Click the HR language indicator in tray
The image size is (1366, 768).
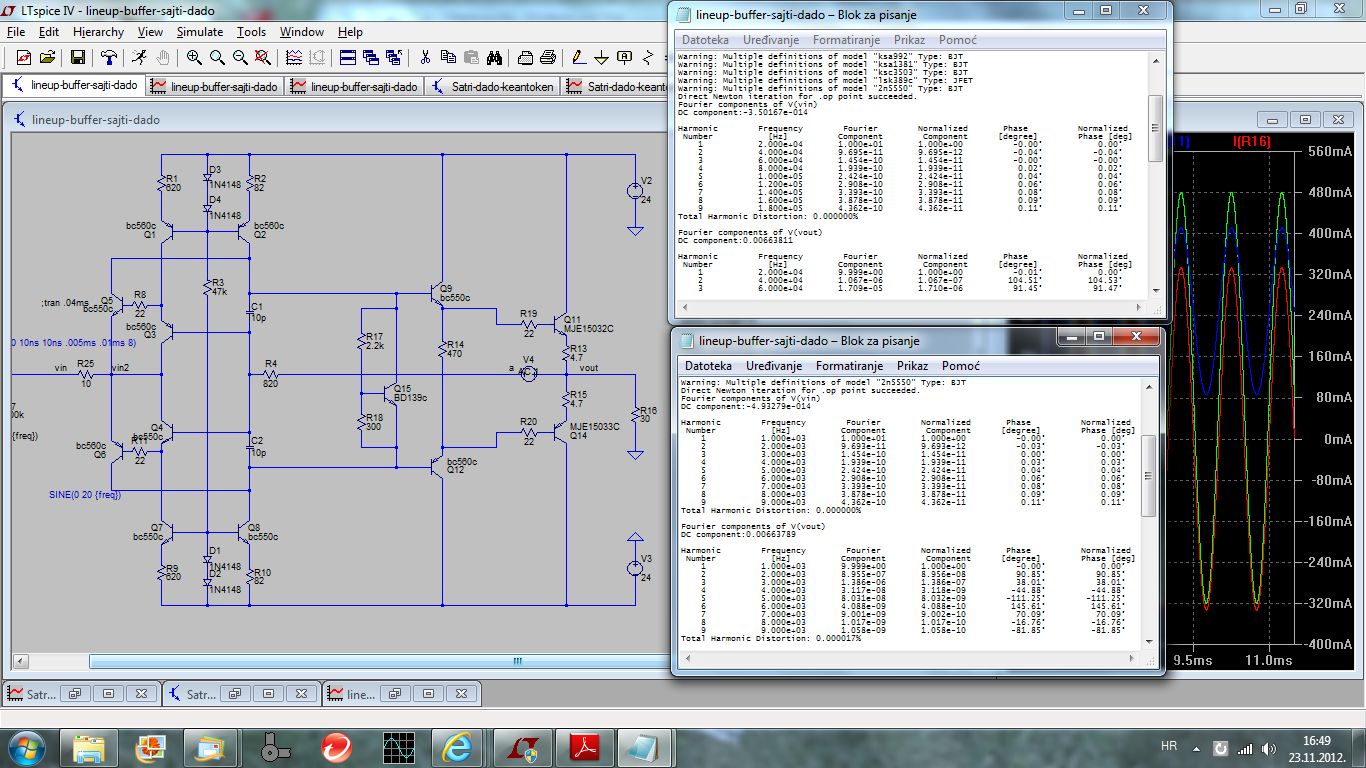coord(1168,746)
